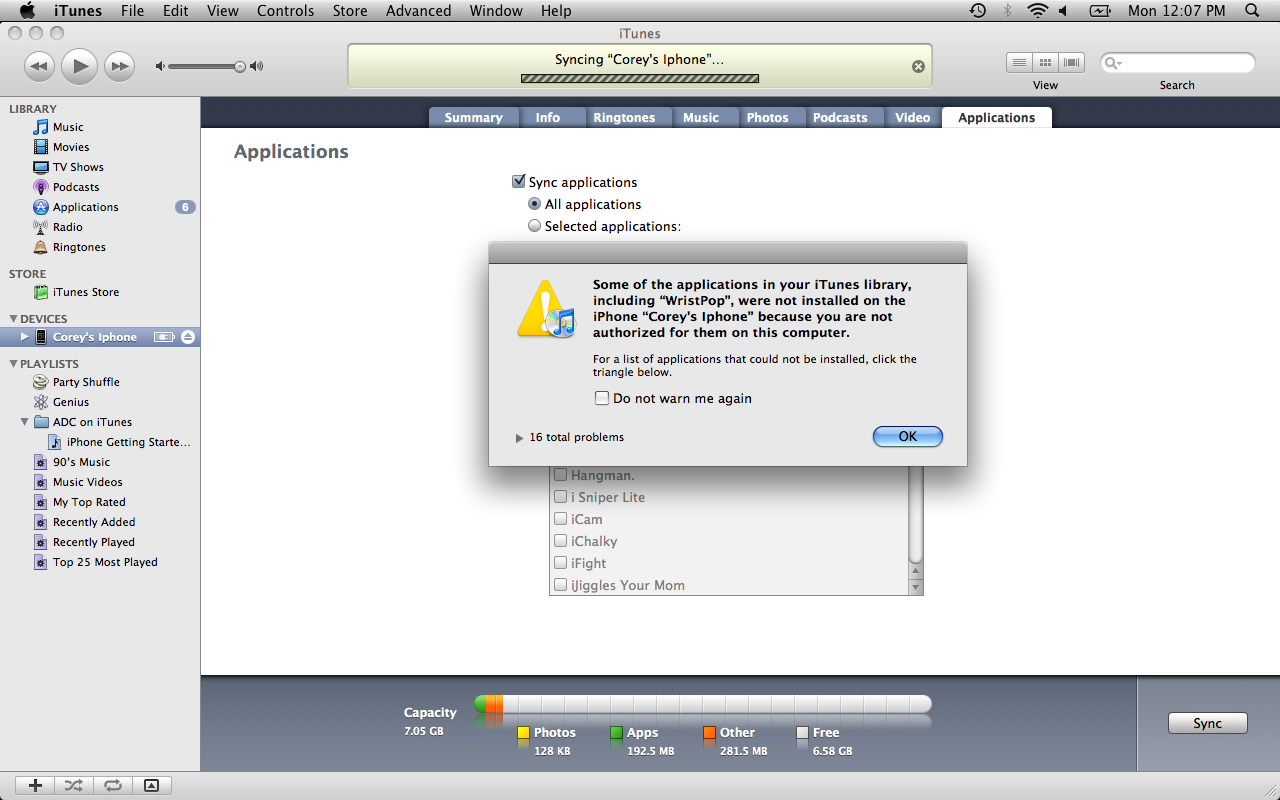Open Applications library in sidebar
Screen dimensions: 1280x800
point(85,207)
